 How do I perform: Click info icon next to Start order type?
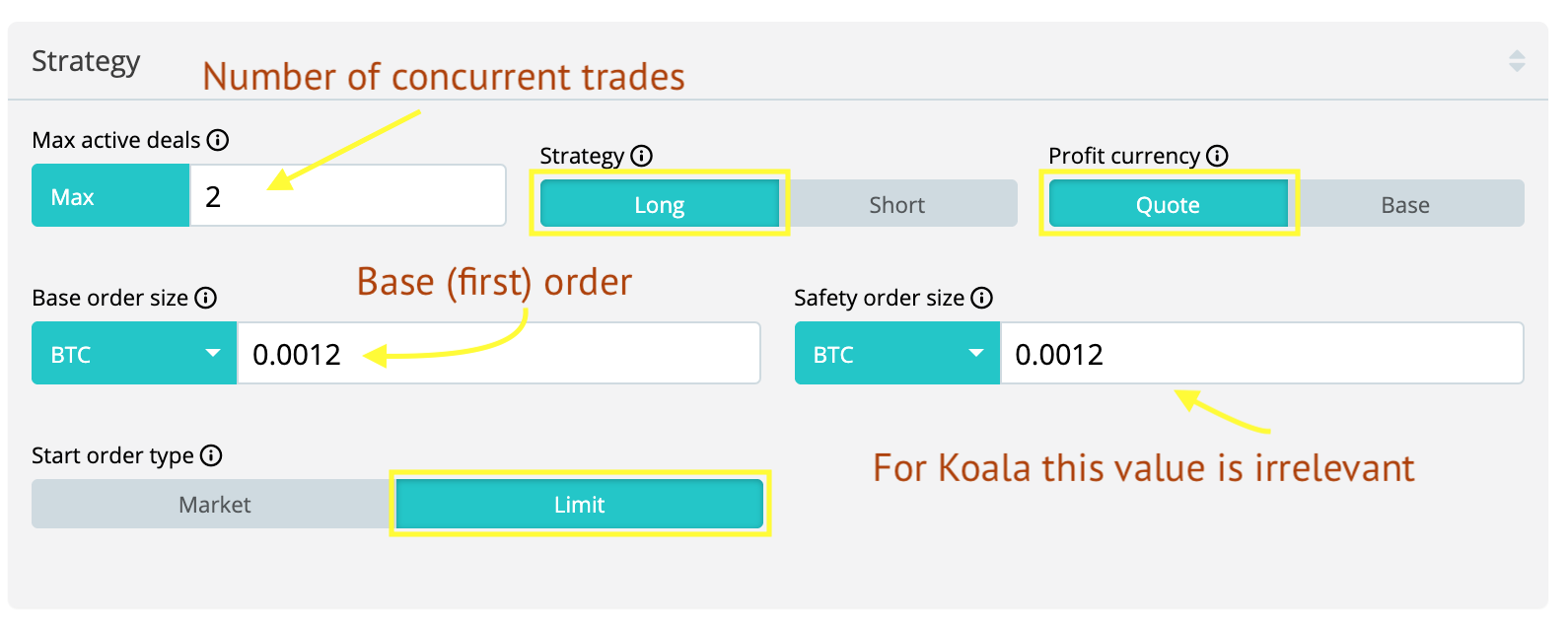pyautogui.click(x=211, y=455)
